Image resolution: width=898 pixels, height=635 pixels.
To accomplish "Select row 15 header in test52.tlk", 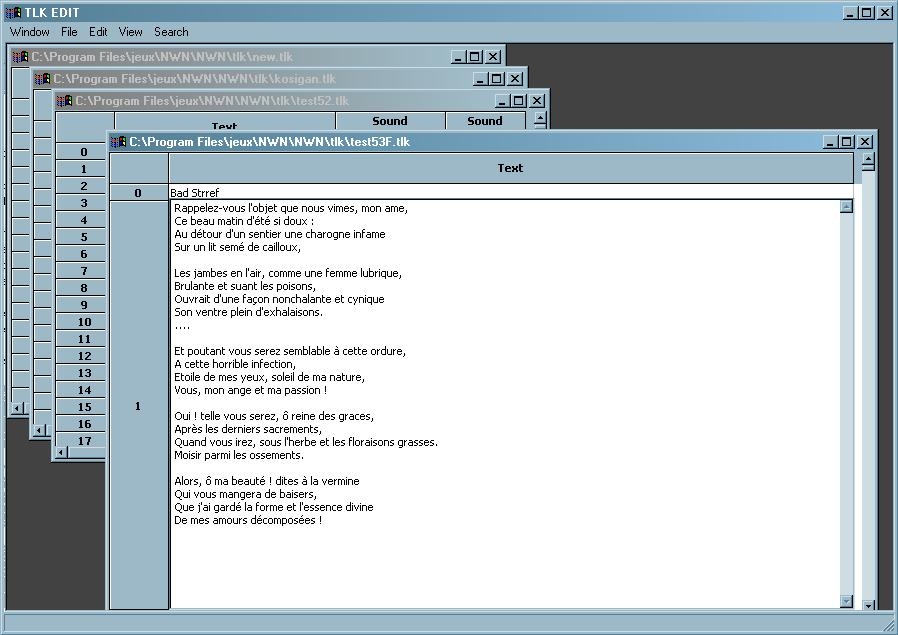I will tap(84, 407).
